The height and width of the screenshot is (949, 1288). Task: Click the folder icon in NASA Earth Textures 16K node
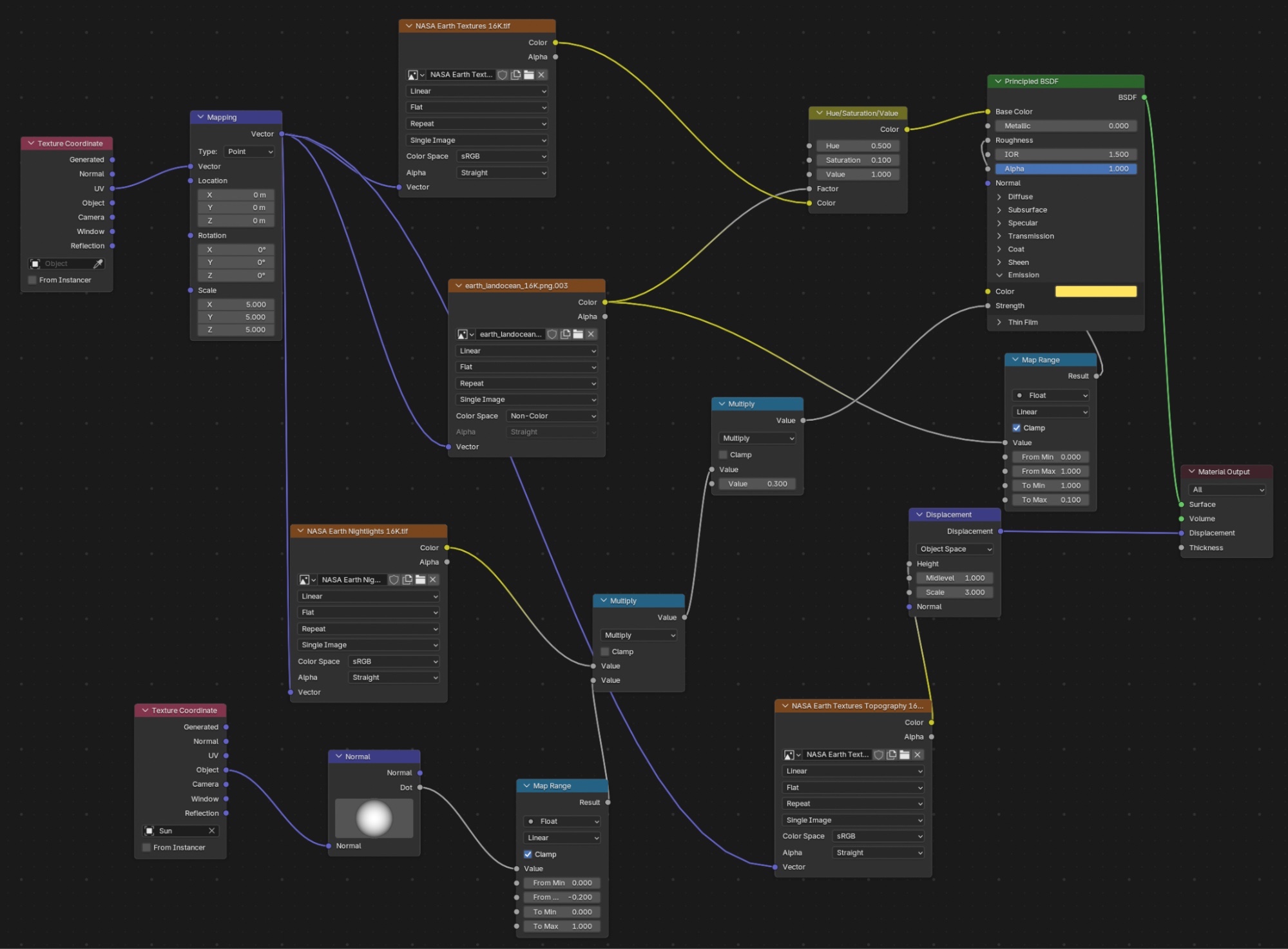coord(529,75)
